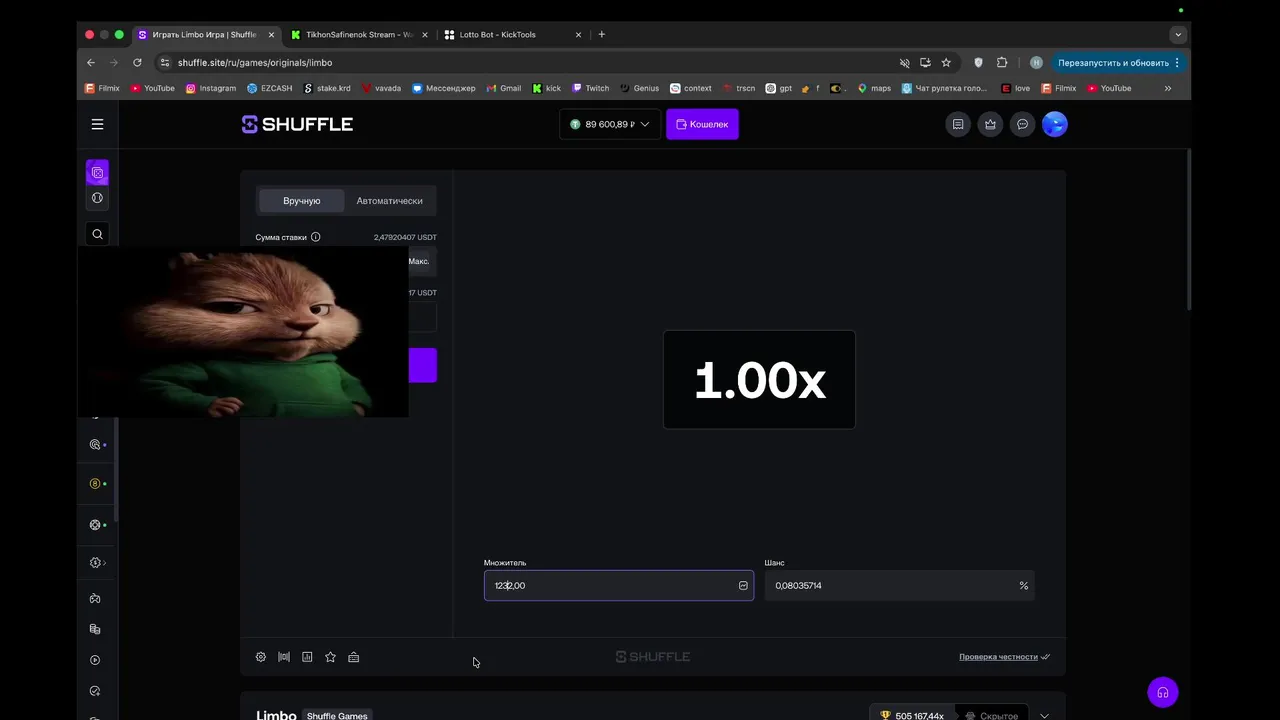Close the TikhonSafinenok Stream tab
Viewport: 1280px width, 720px height.
pyautogui.click(x=425, y=34)
